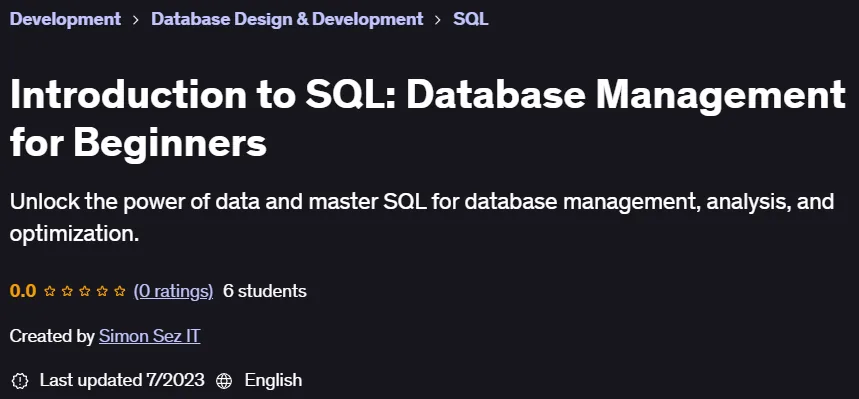The width and height of the screenshot is (859, 399).
Task: Click the 'English' language label
Action: click(x=273, y=380)
